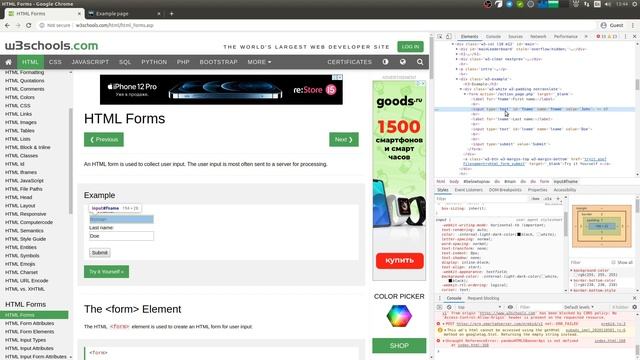This screenshot has height=360, width=640.
Task: Click the system tray network icon
Action: (587, 4)
